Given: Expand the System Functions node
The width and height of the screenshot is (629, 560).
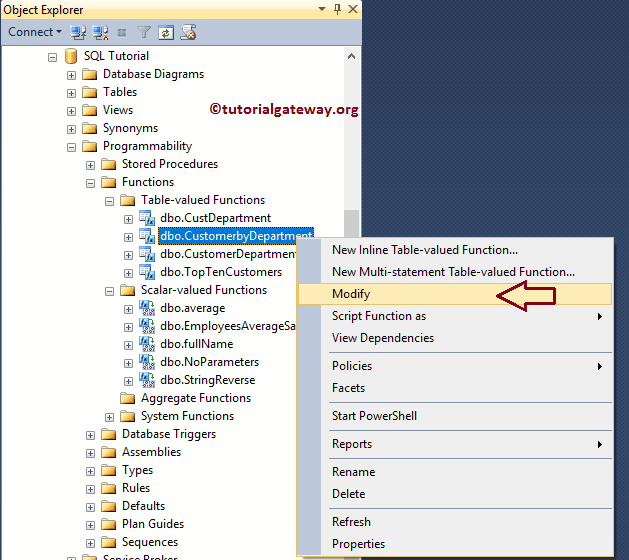Looking at the screenshot, I should pyautogui.click(x=110, y=417).
